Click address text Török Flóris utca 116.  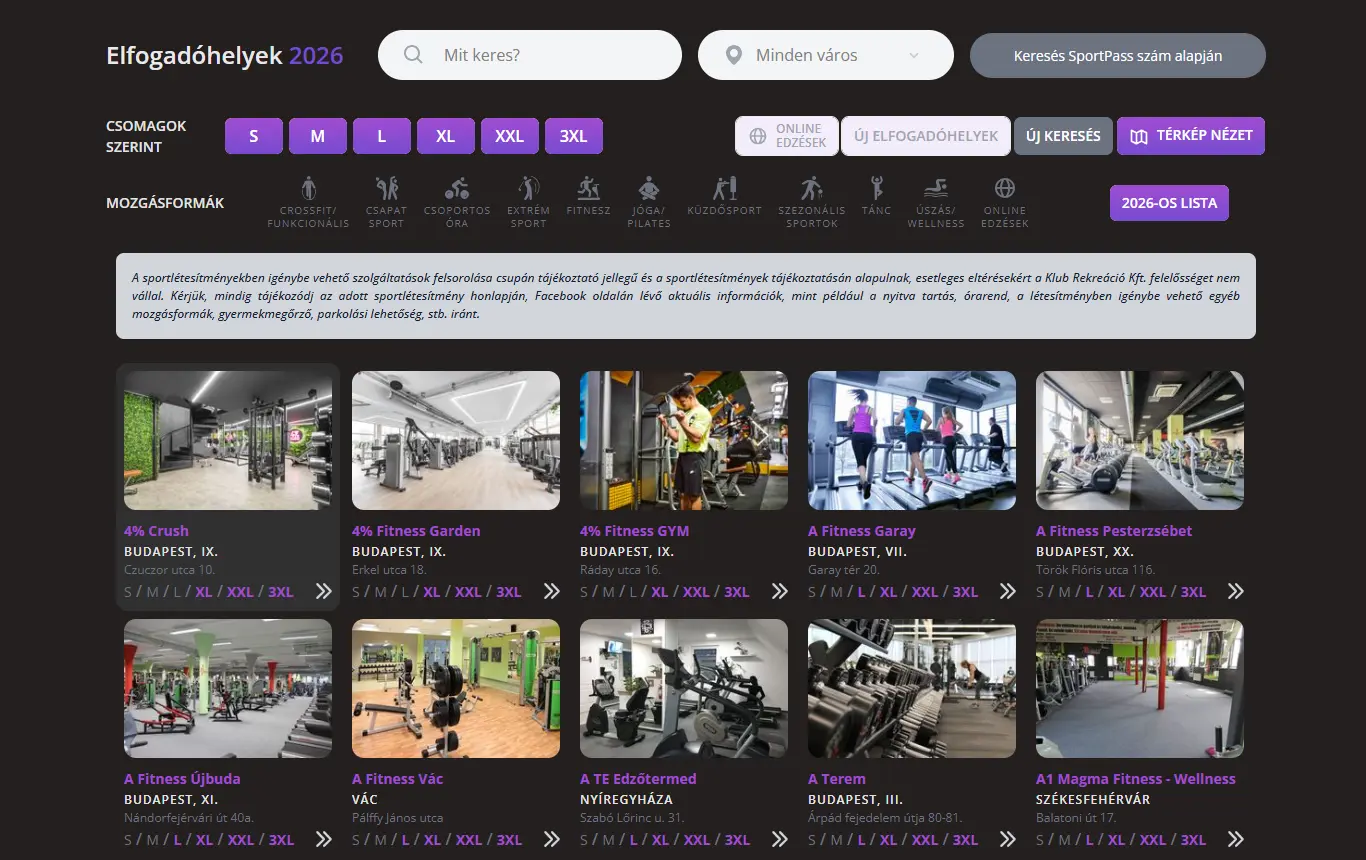click(x=1095, y=570)
